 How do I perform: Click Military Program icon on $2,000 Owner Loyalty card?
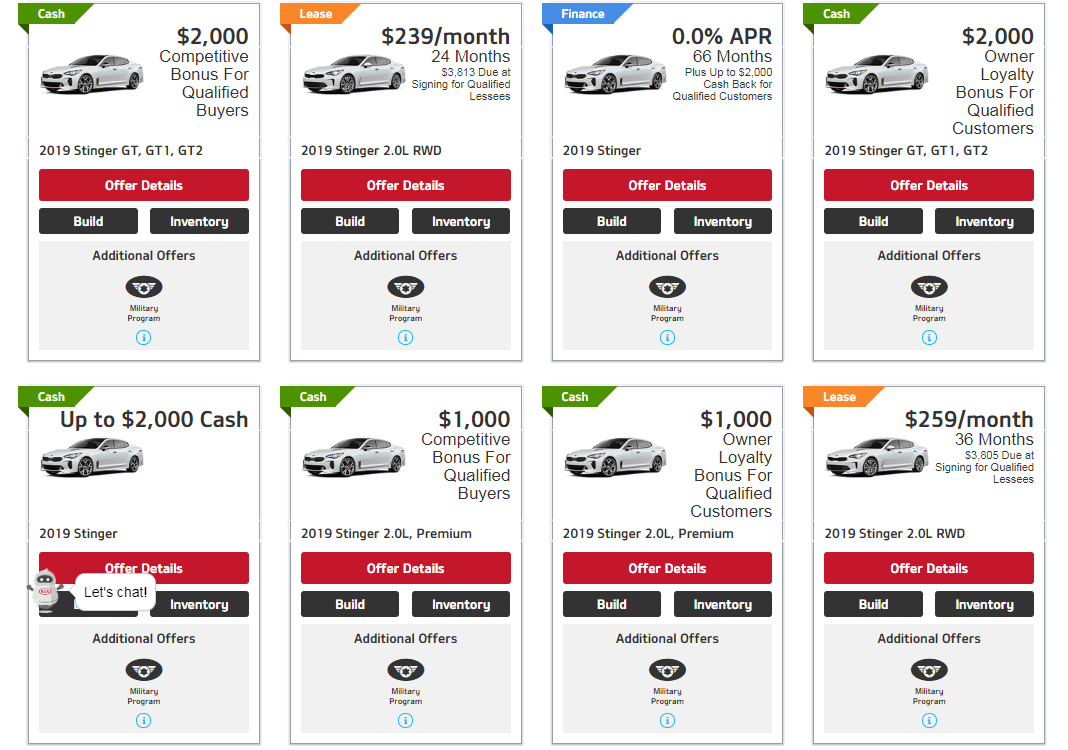pos(929,288)
